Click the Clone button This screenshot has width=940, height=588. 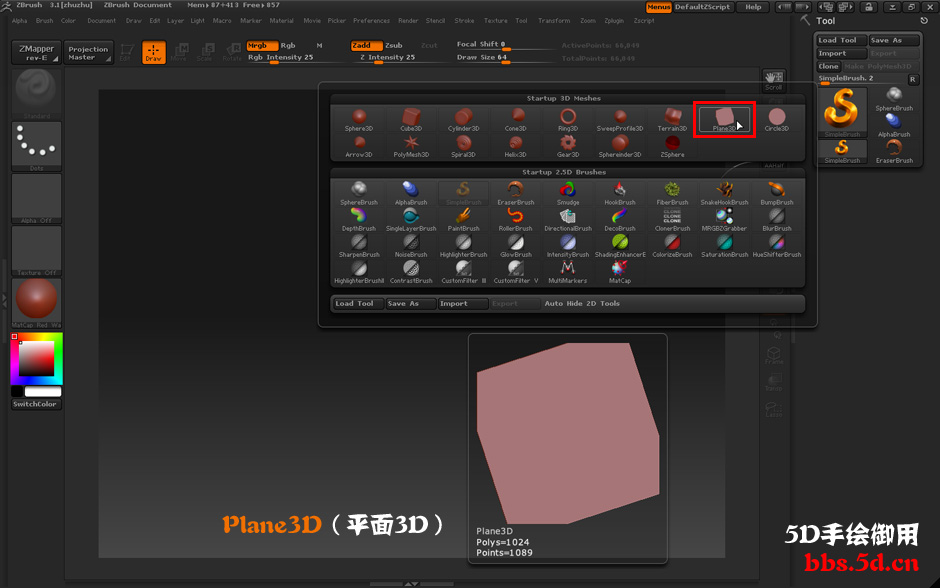828,67
